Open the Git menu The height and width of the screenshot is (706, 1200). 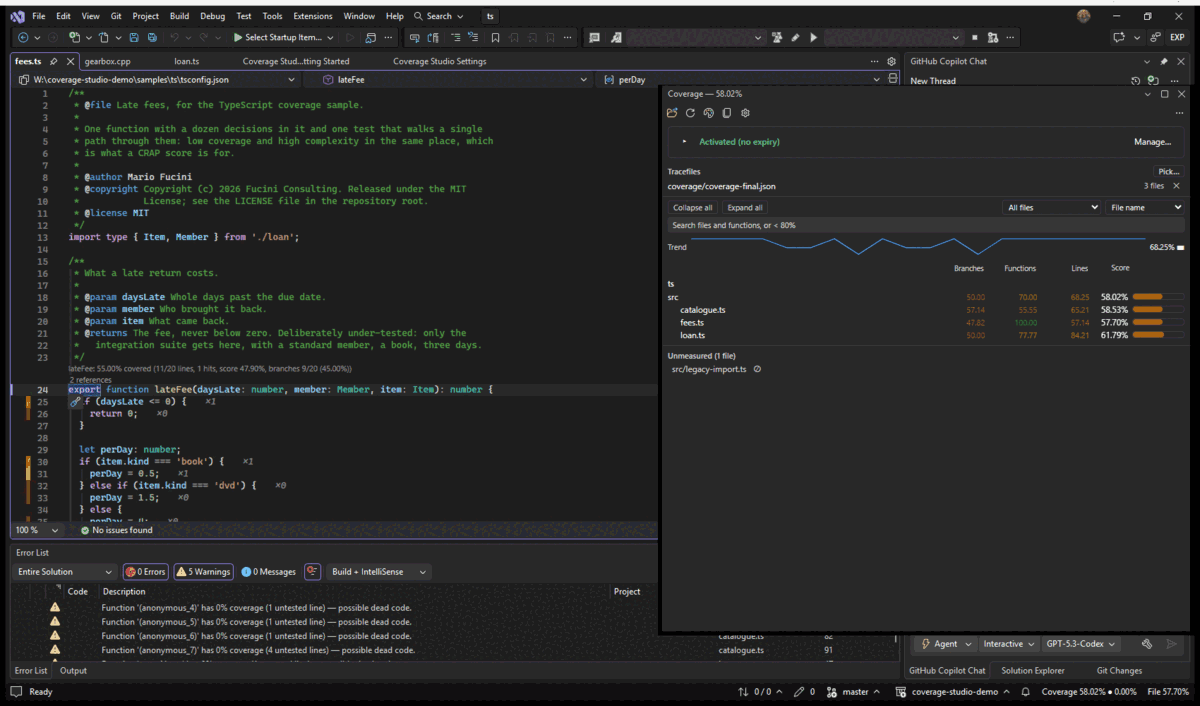[x=117, y=16]
